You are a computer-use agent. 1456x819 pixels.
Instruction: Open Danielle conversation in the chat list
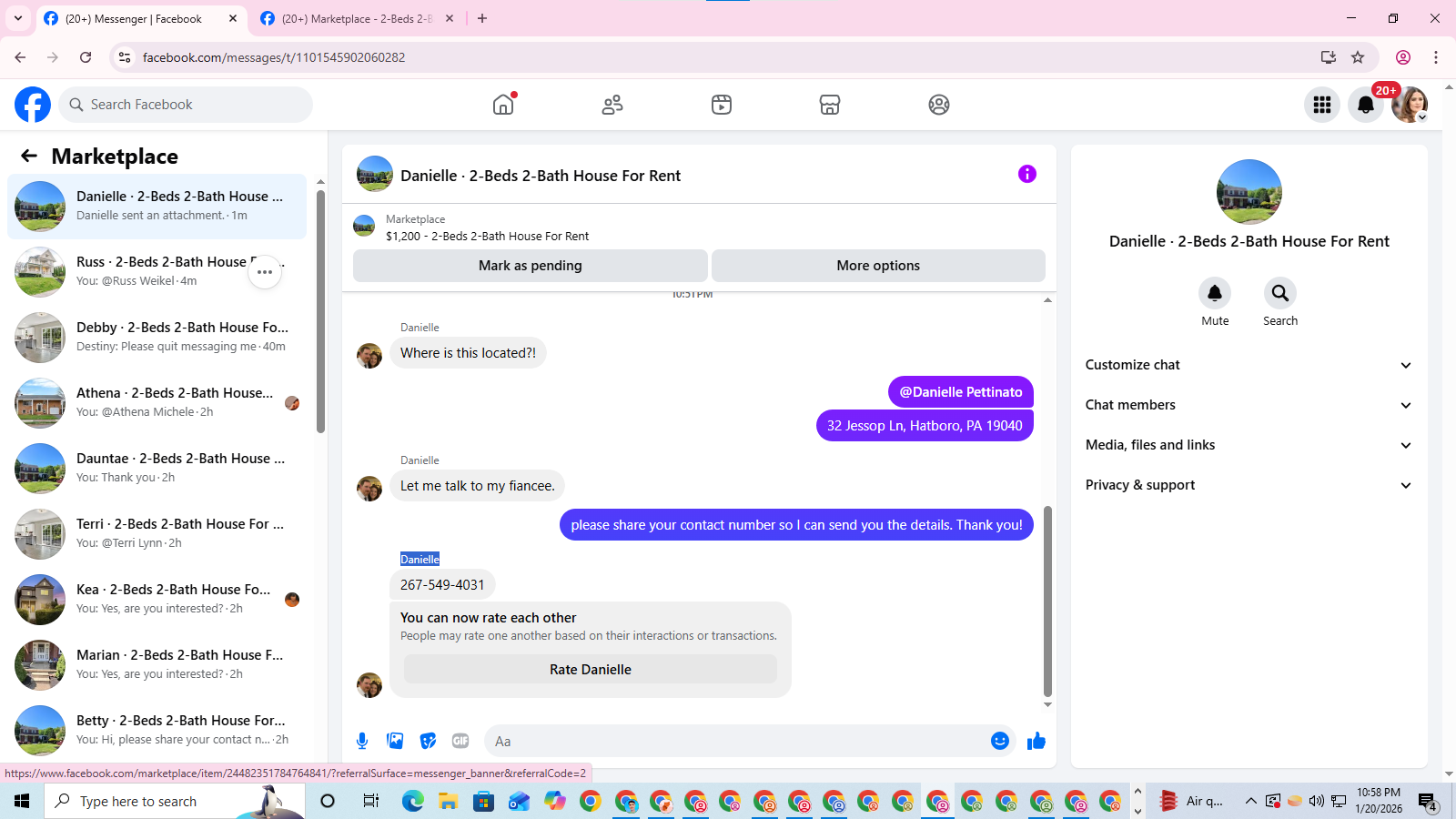(x=157, y=207)
